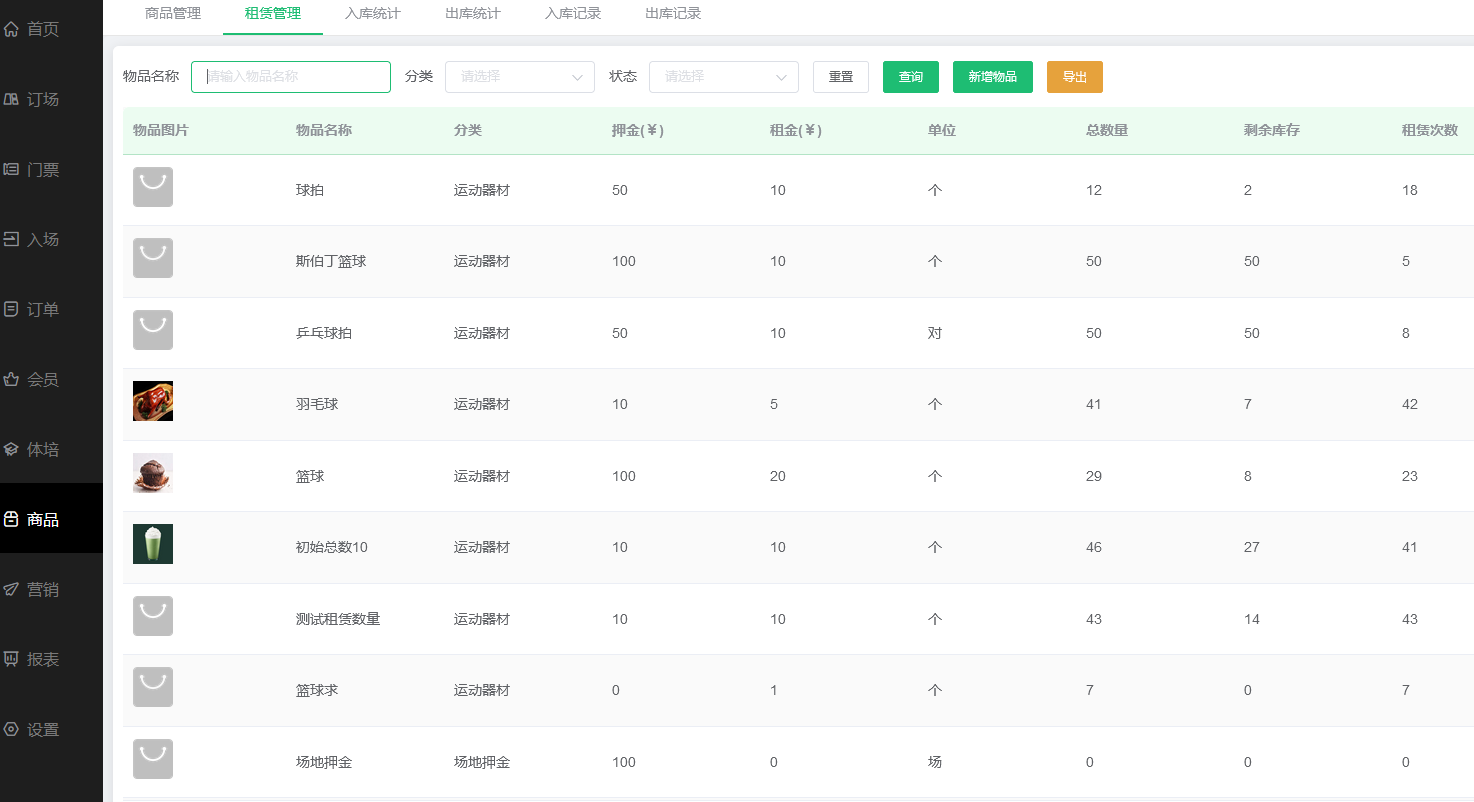Viewport: 1474px width, 802px height.
Task: Click the 会员 members icon
Action: (12, 380)
